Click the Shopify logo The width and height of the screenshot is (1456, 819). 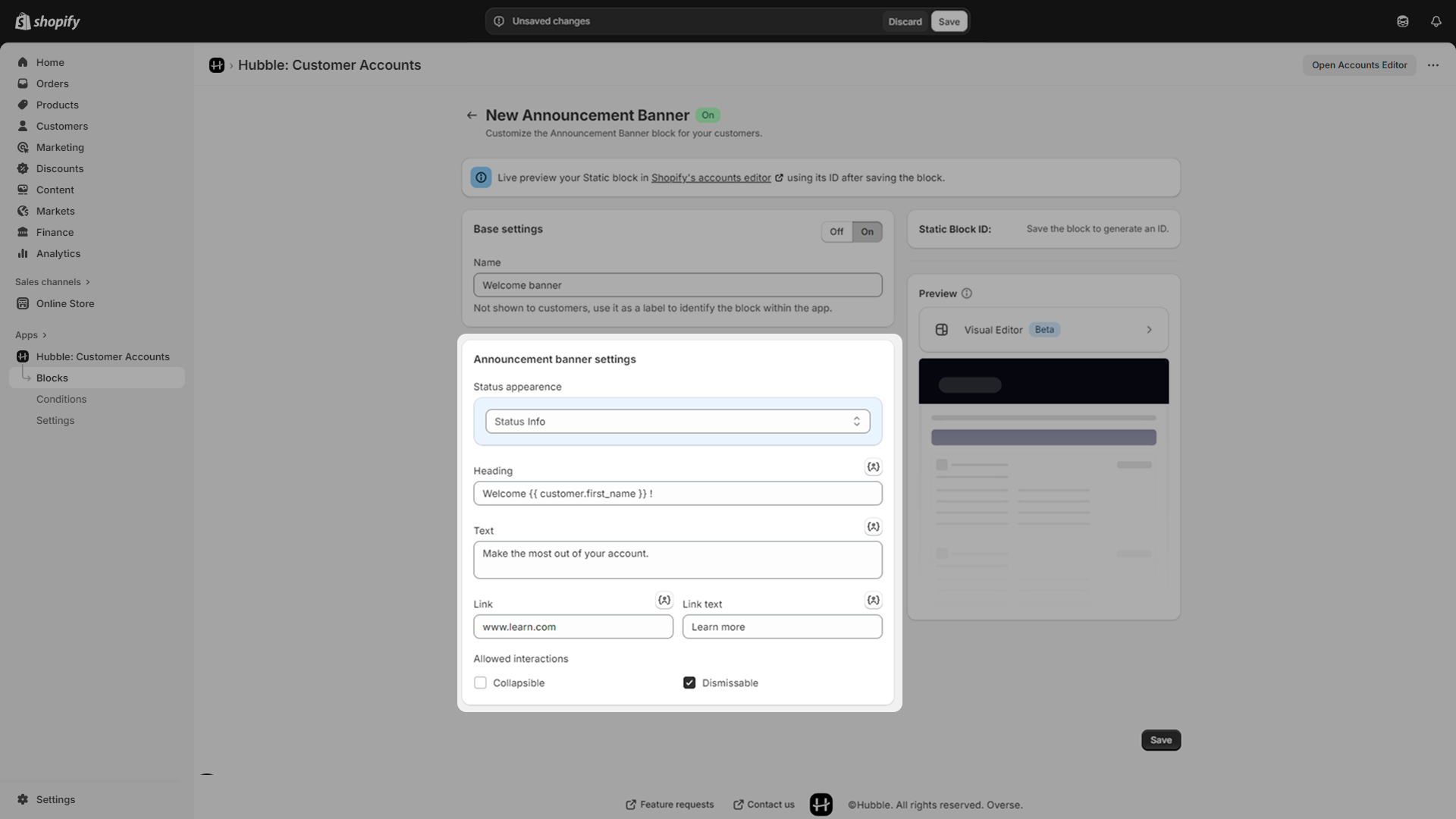pyautogui.click(x=48, y=21)
